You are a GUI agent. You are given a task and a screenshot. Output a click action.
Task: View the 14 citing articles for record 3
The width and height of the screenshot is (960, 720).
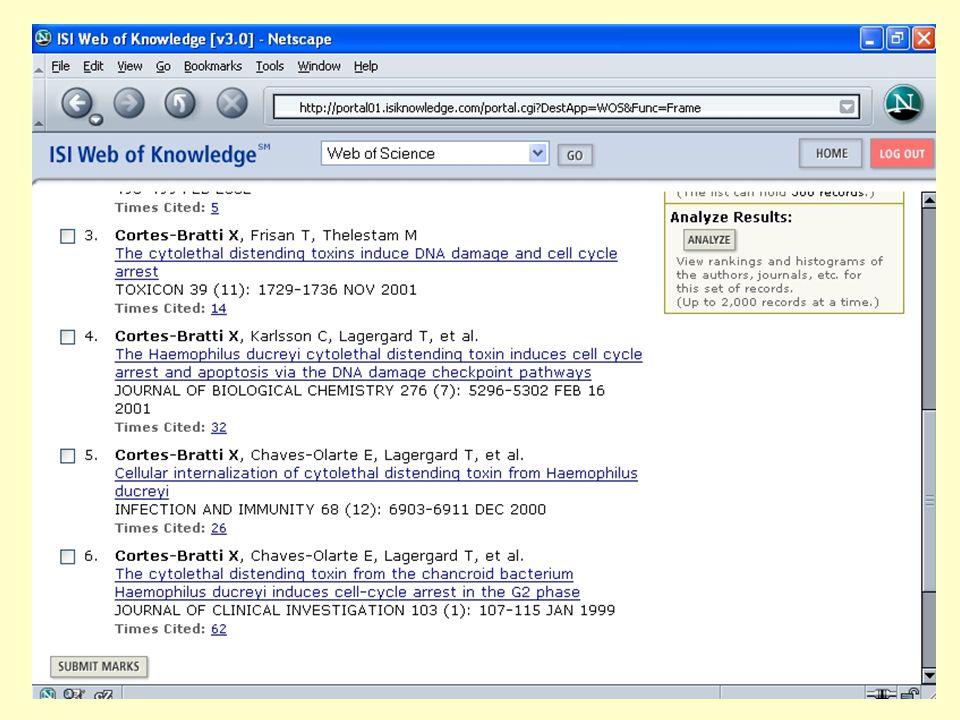point(219,309)
